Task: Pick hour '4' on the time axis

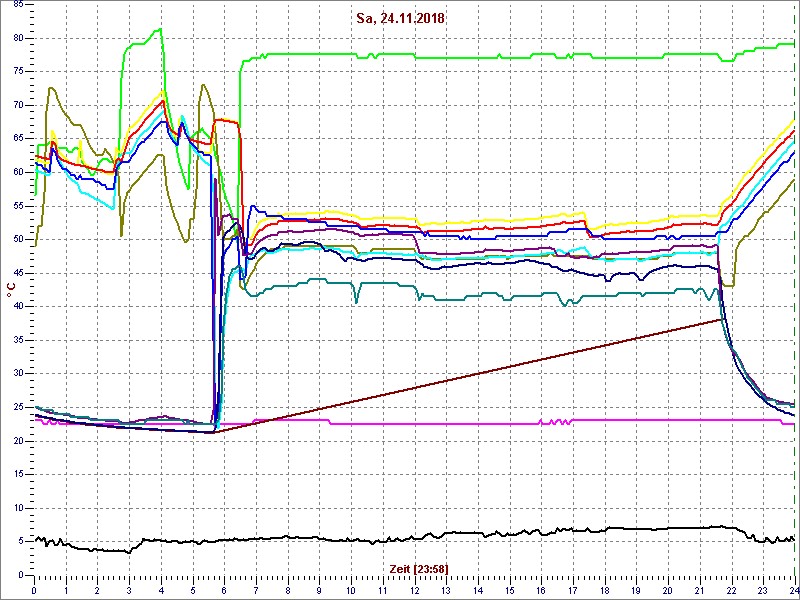Action: (161, 590)
